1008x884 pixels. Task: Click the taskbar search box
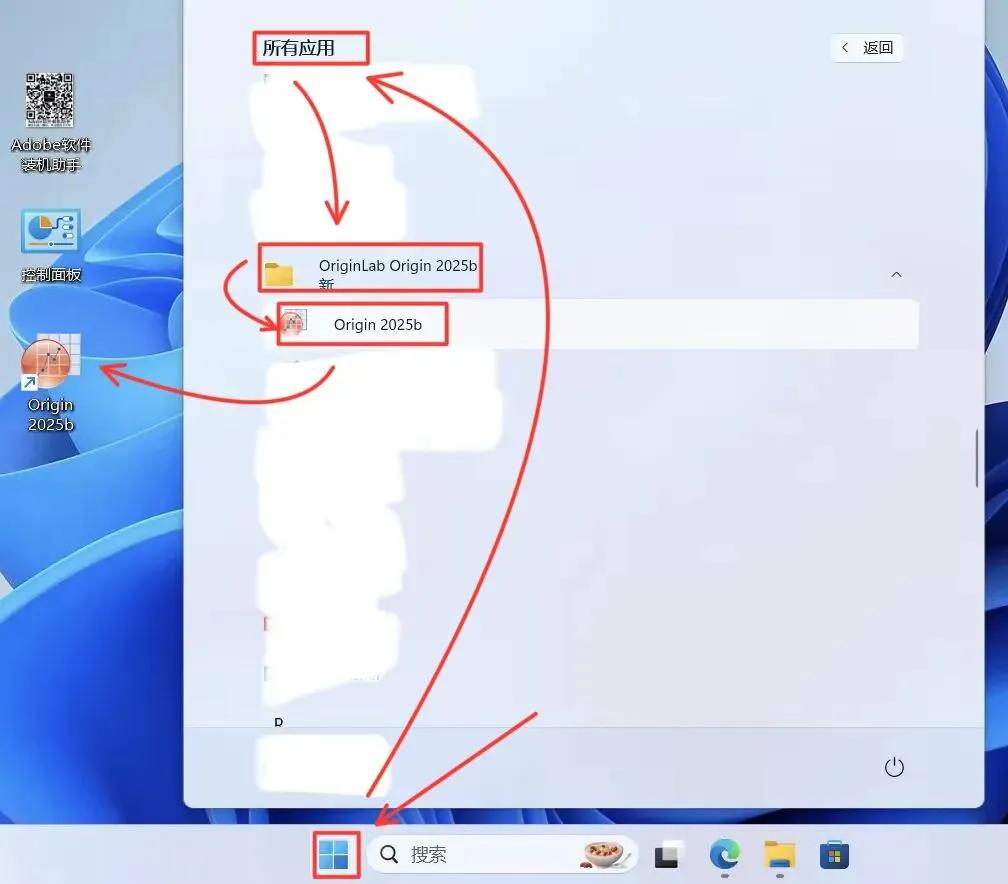(501, 854)
